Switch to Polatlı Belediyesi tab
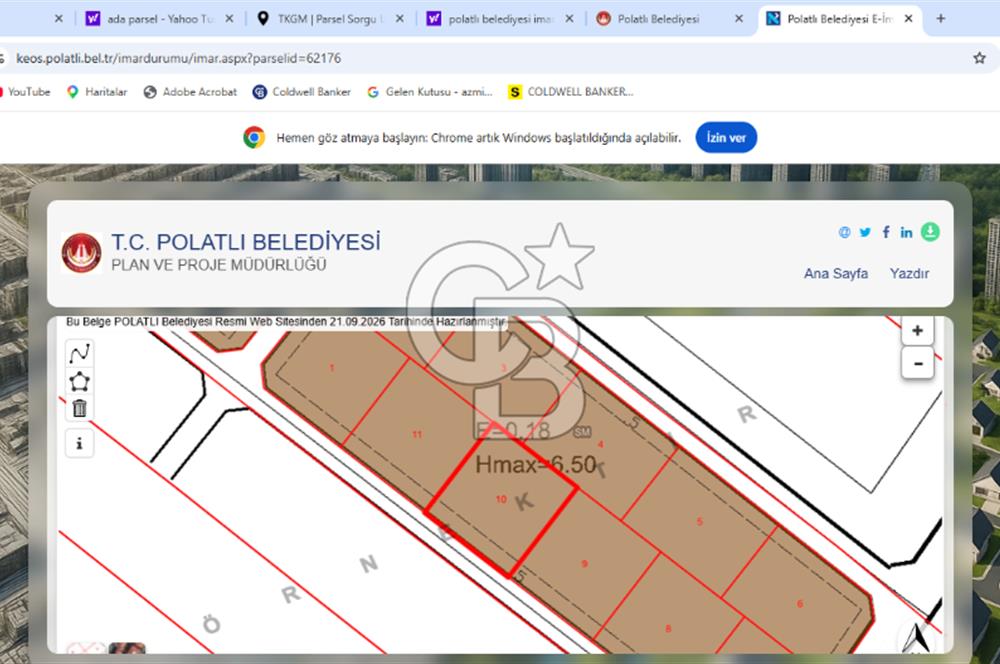Image resolution: width=1000 pixels, height=664 pixels. [660, 19]
